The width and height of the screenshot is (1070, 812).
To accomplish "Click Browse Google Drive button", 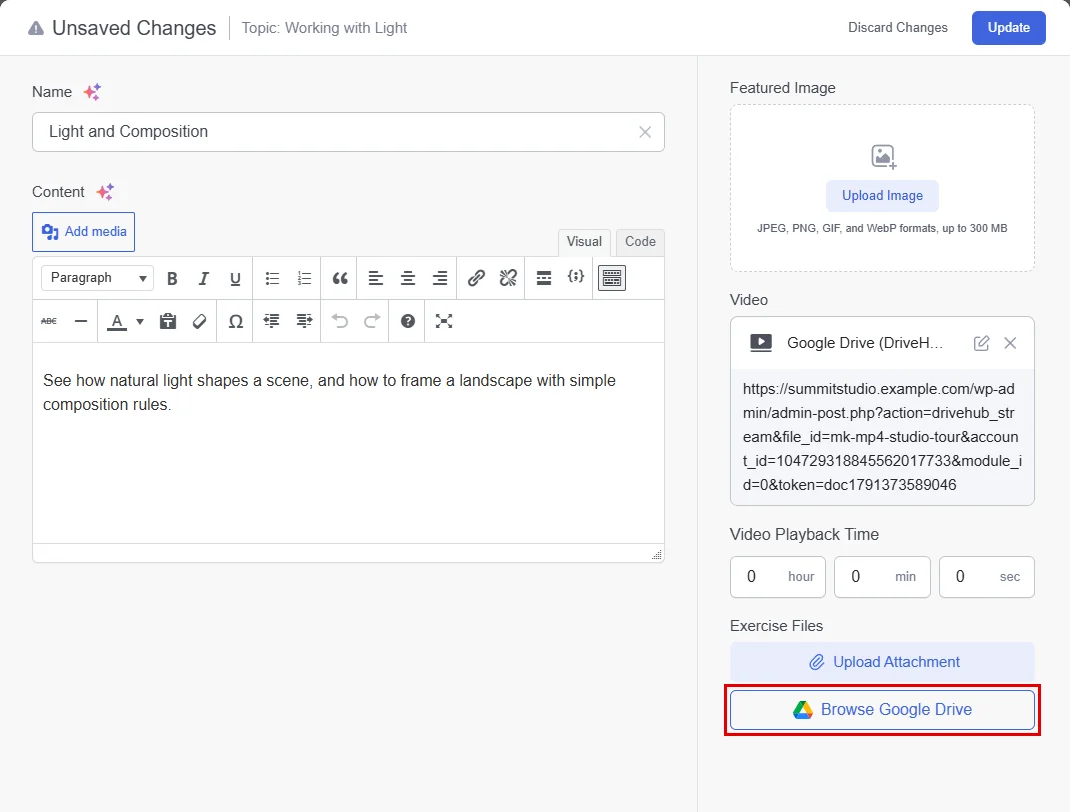I will coord(882,710).
